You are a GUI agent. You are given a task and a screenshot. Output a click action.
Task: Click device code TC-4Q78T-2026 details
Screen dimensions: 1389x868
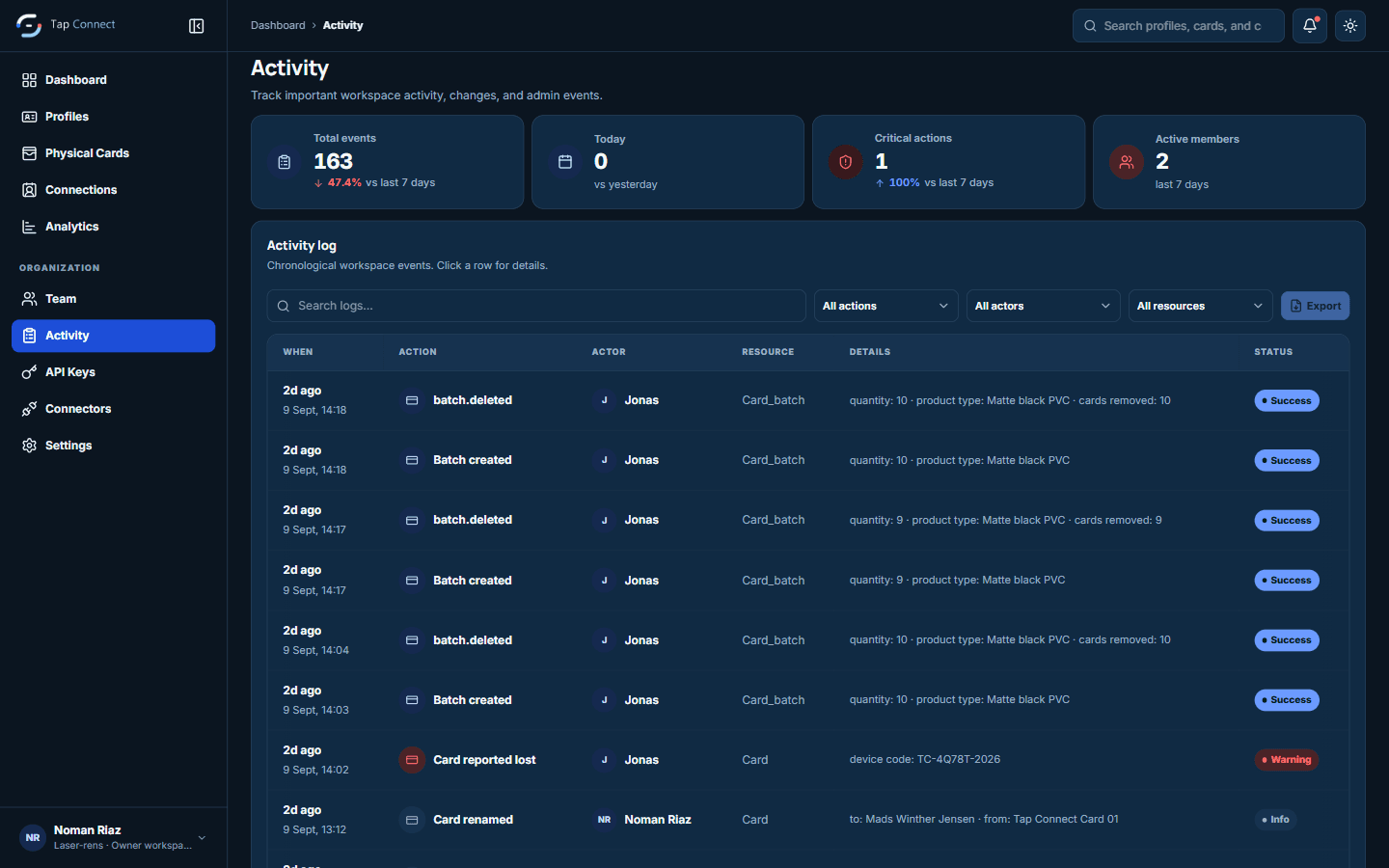click(x=925, y=760)
